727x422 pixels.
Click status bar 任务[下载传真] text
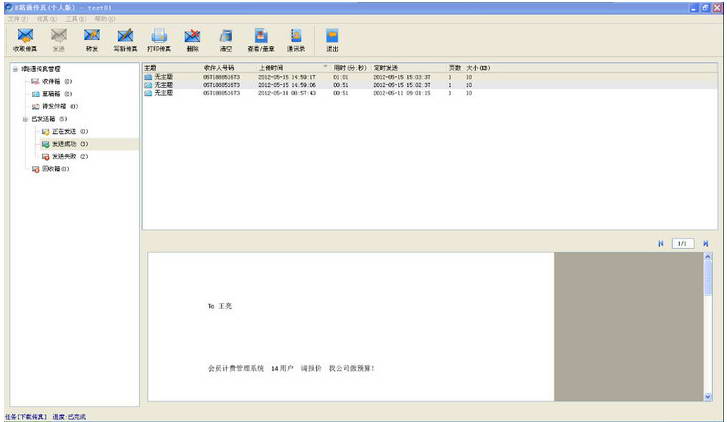pyautogui.click(x=26, y=417)
